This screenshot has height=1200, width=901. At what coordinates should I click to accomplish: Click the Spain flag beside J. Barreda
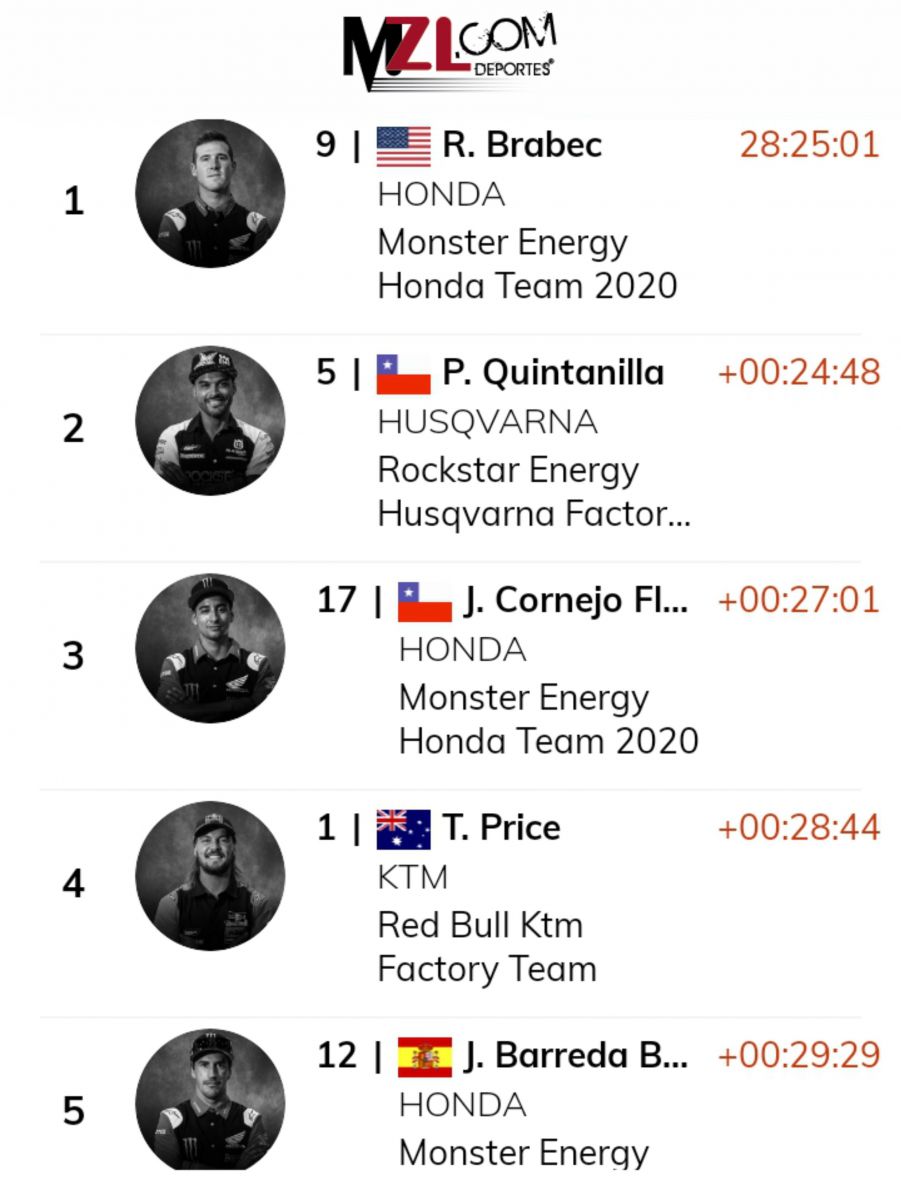point(425,1057)
